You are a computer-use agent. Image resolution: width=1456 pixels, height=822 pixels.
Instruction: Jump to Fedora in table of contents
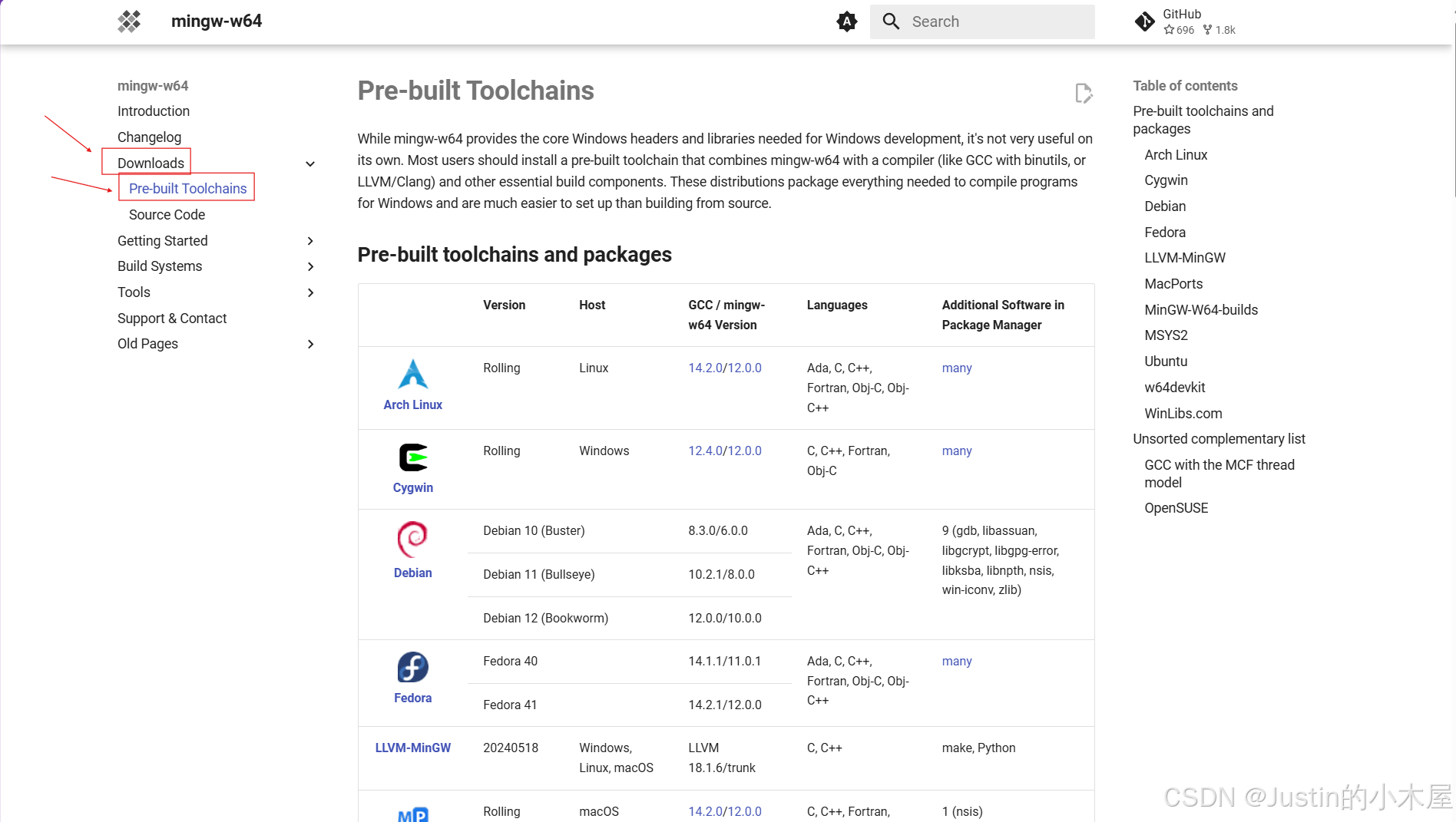[x=1165, y=233]
